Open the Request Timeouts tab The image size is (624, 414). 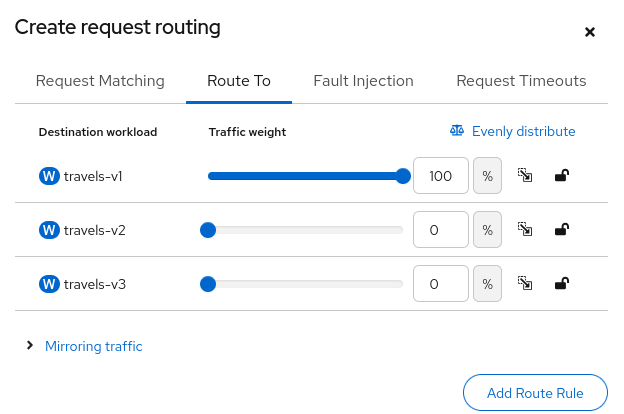click(521, 81)
